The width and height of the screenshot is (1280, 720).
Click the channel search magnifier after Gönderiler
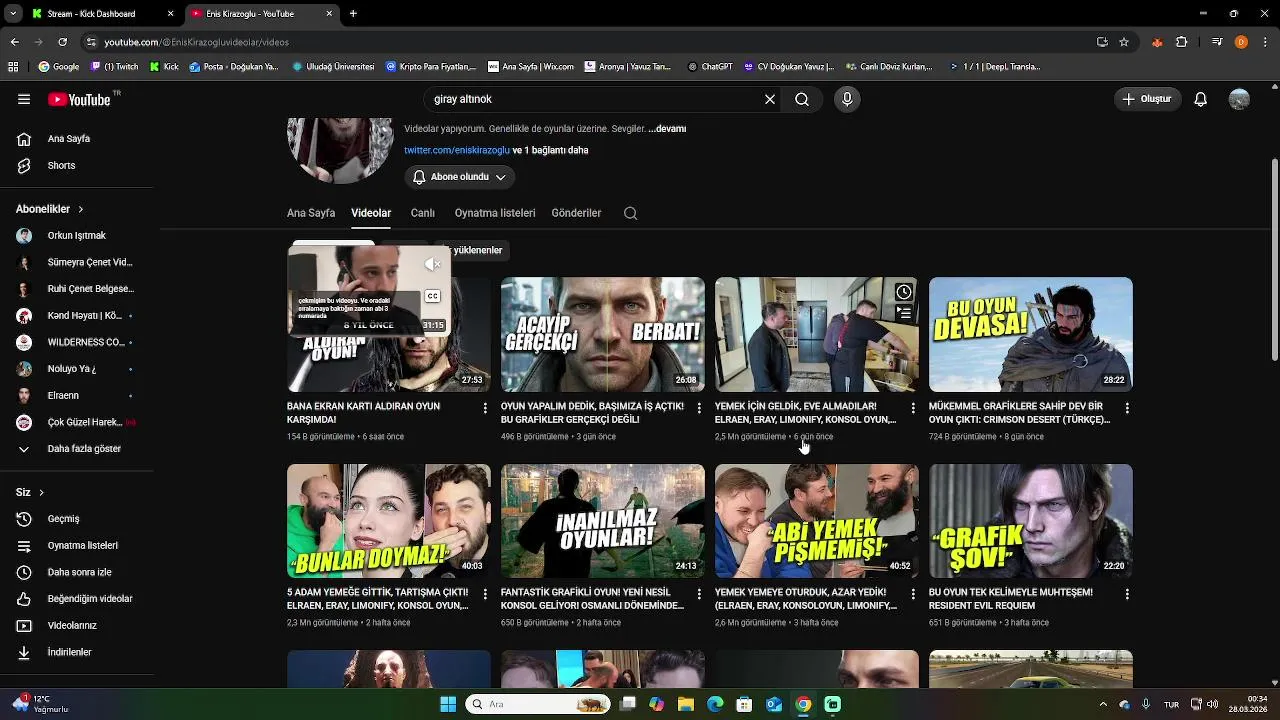click(630, 213)
